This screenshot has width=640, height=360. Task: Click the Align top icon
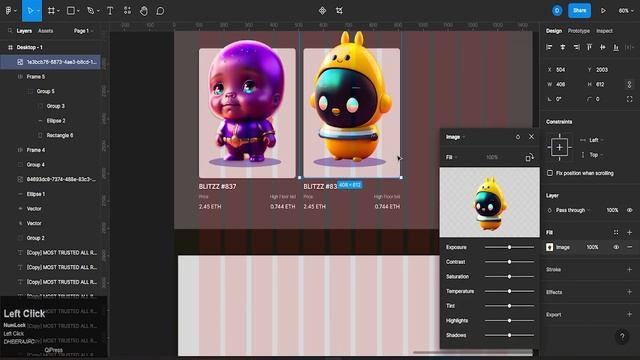coord(589,47)
